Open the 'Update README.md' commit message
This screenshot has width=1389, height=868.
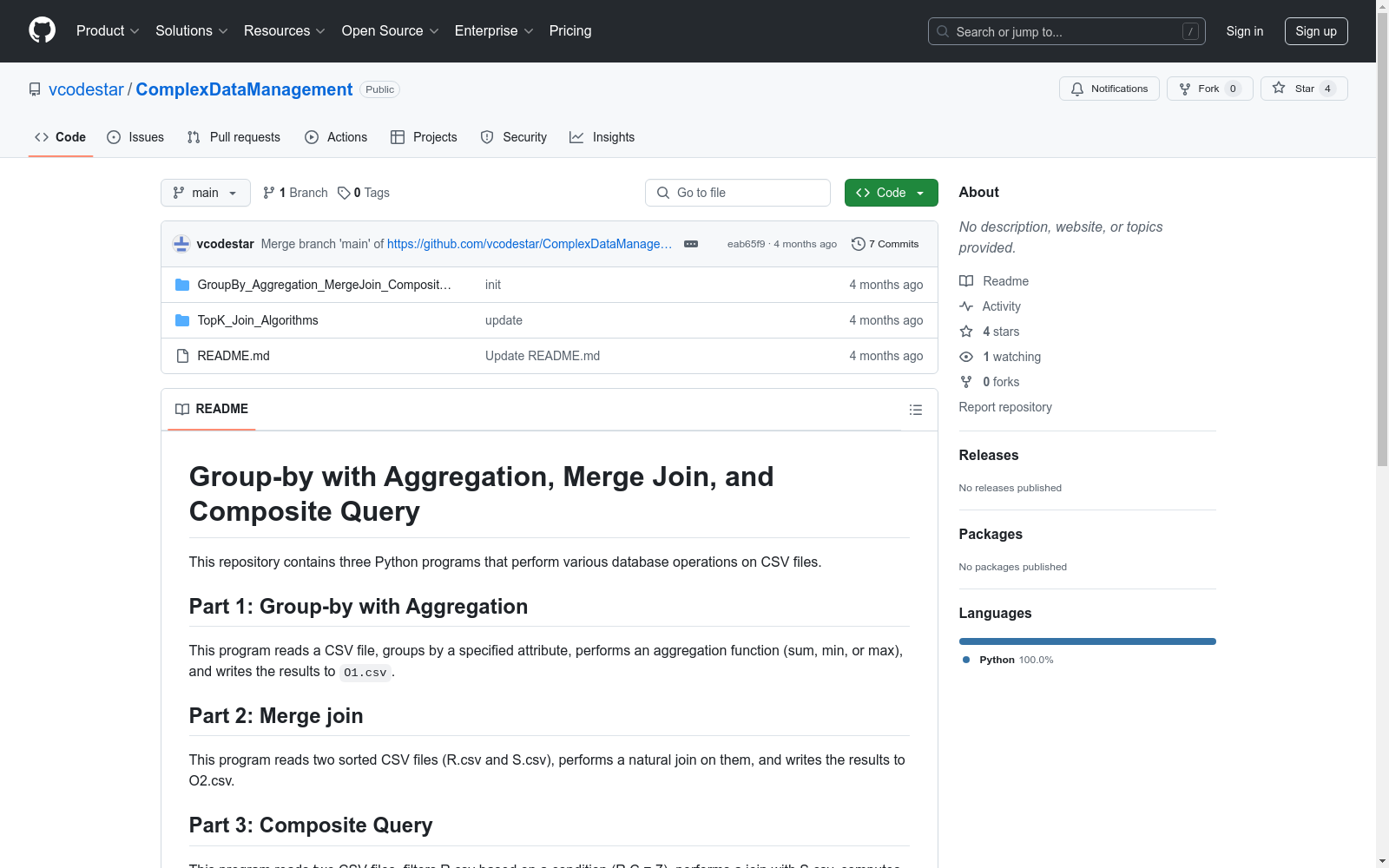pyautogui.click(x=543, y=356)
